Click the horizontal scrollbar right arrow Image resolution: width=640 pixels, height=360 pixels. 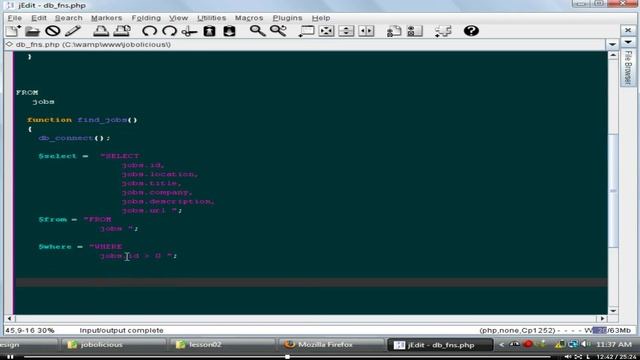[x=603, y=318]
